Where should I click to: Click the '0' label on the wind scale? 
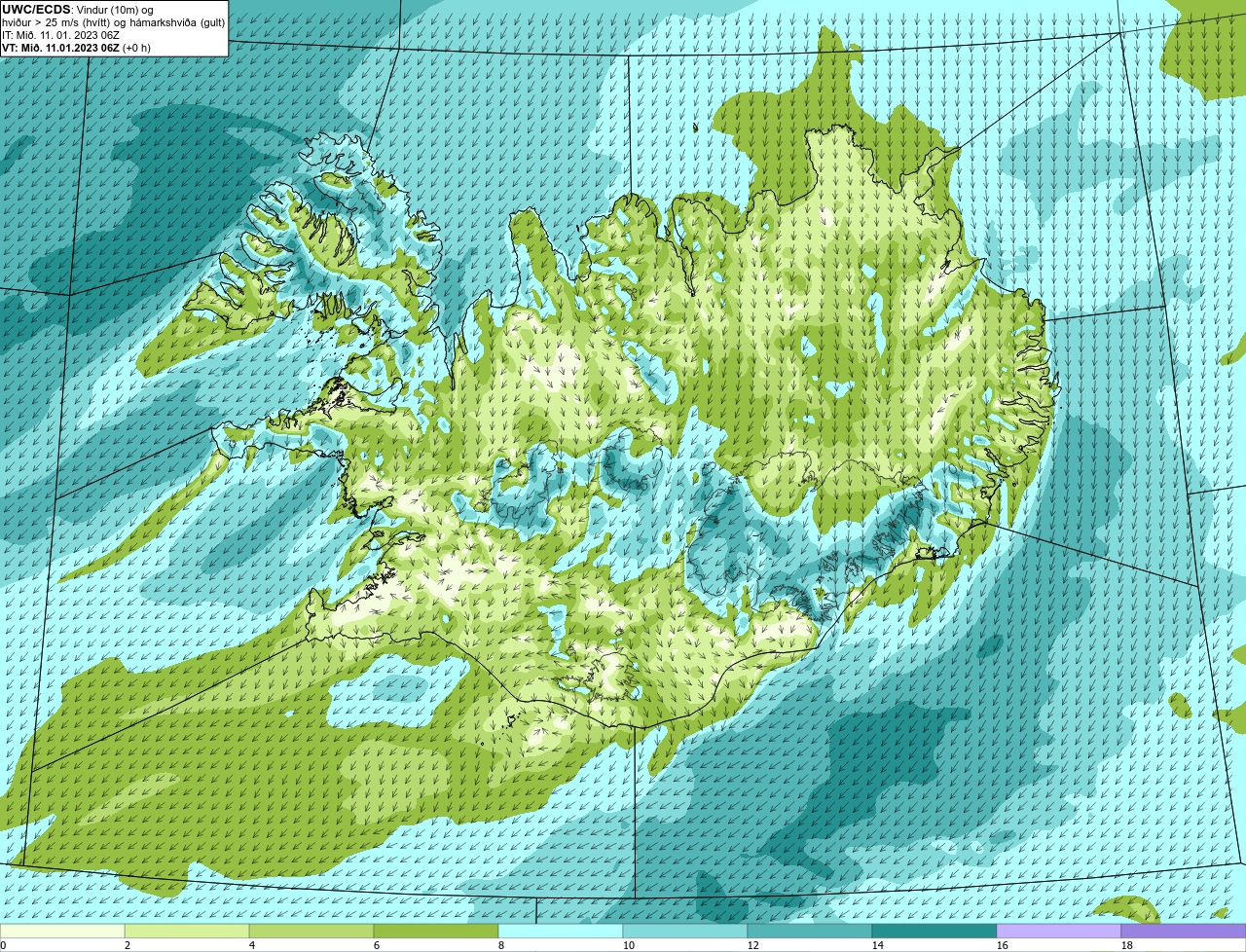tap(3, 945)
